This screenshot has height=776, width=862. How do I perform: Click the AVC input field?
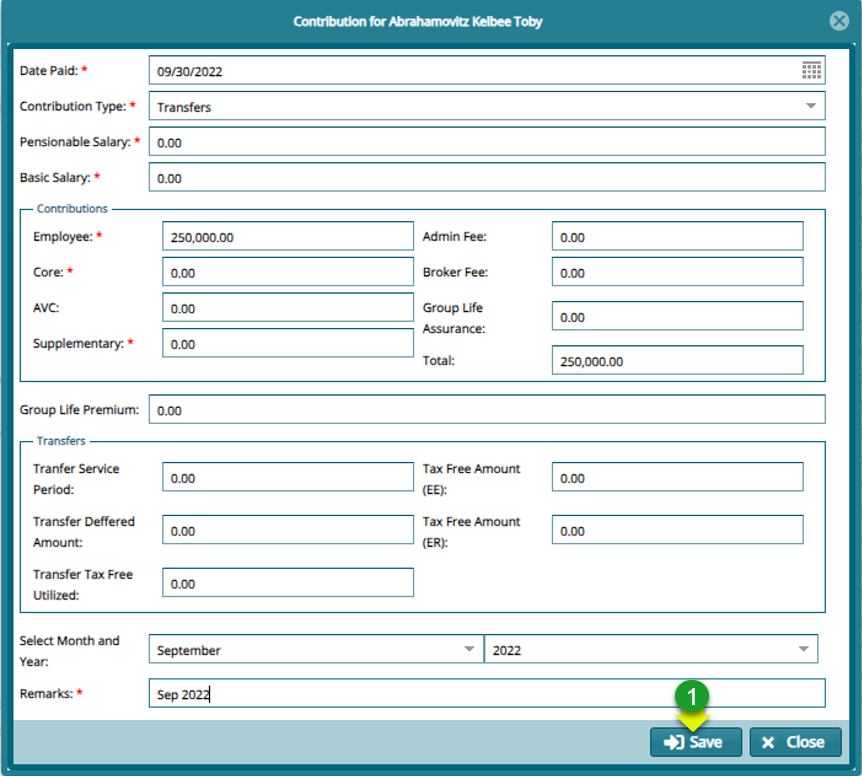pos(288,307)
